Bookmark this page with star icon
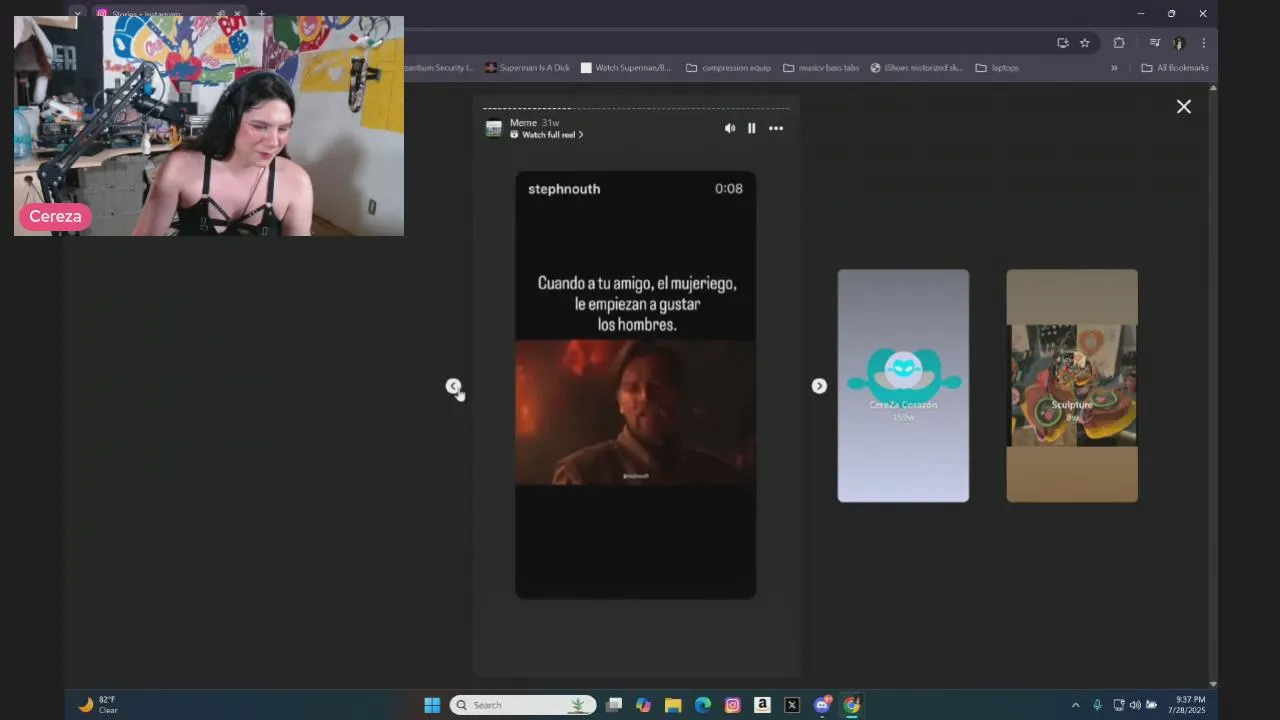Viewport: 1280px width, 720px height. [1085, 43]
